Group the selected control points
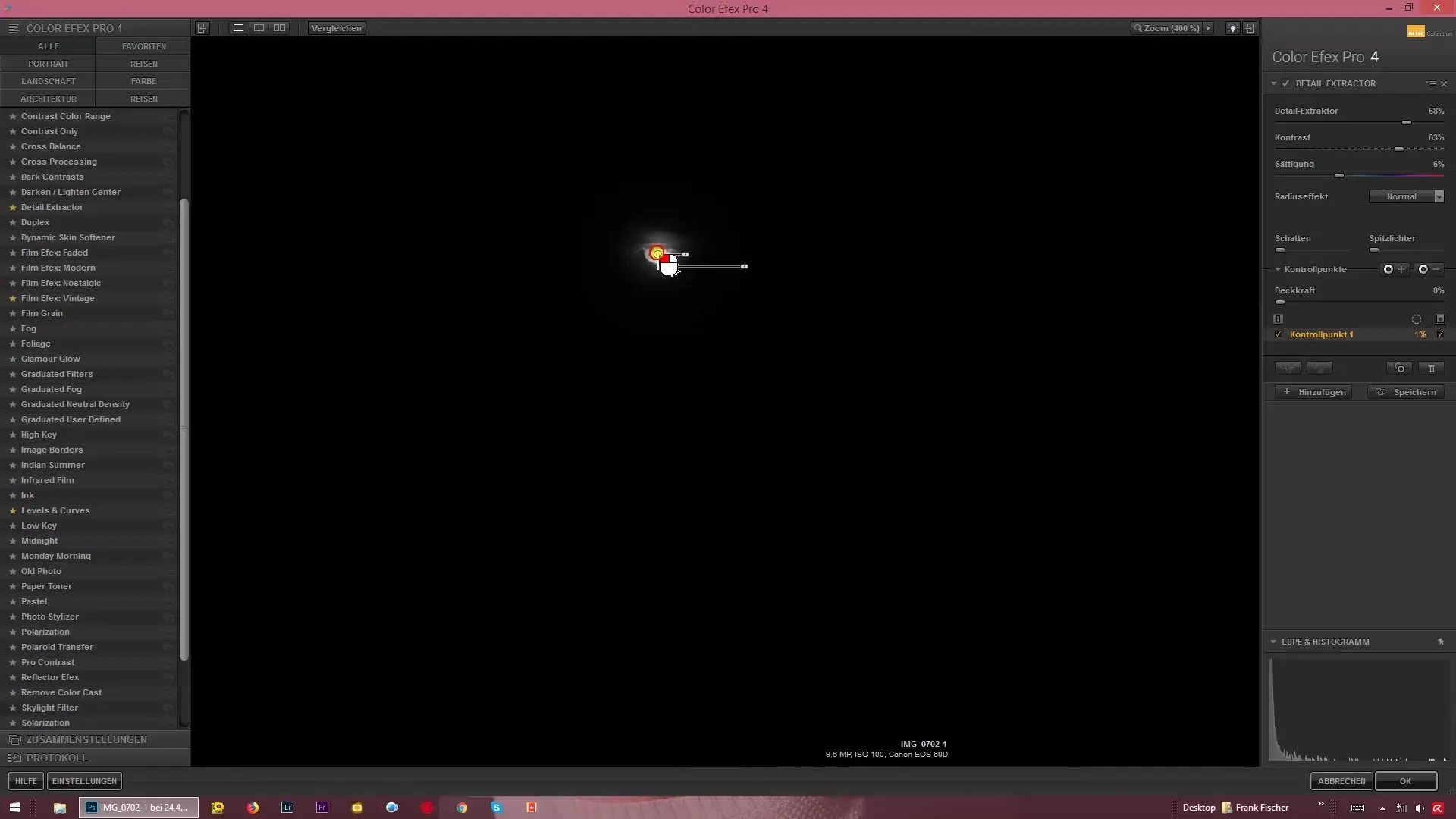This screenshot has height=819, width=1456. click(x=1288, y=368)
